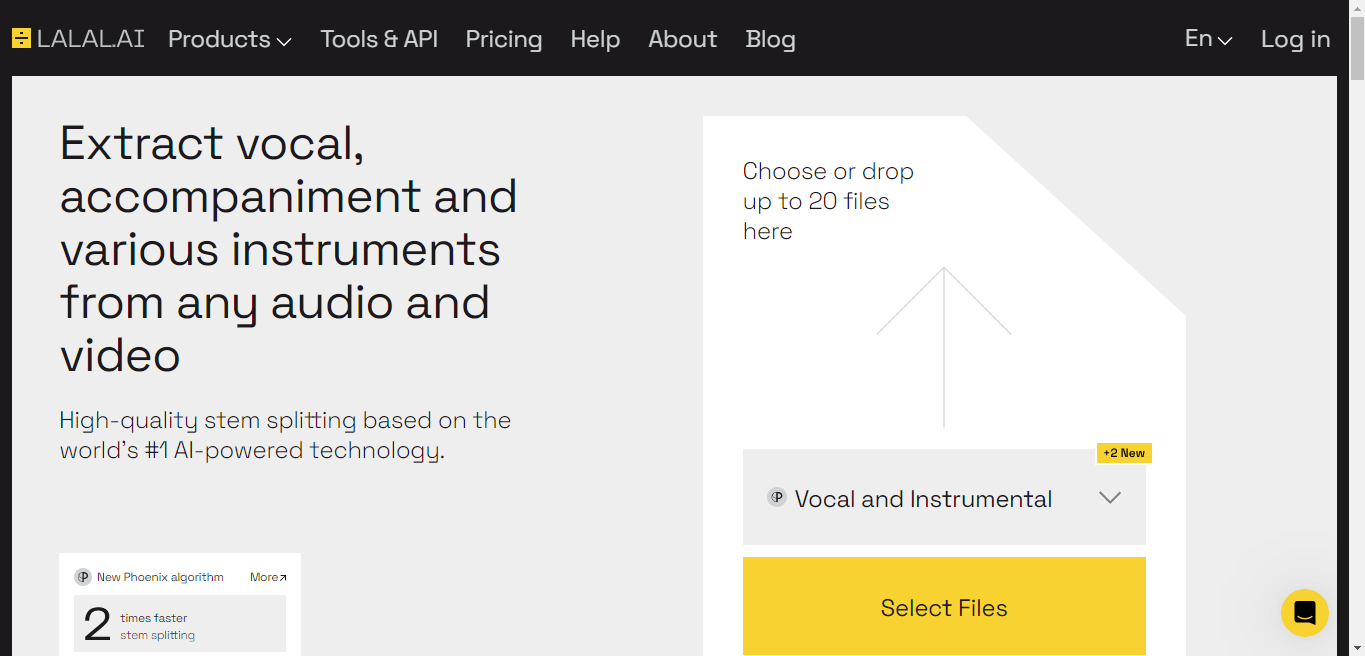This screenshot has height=656, width=1365.
Task: Open the En language selector
Action: click(1208, 39)
